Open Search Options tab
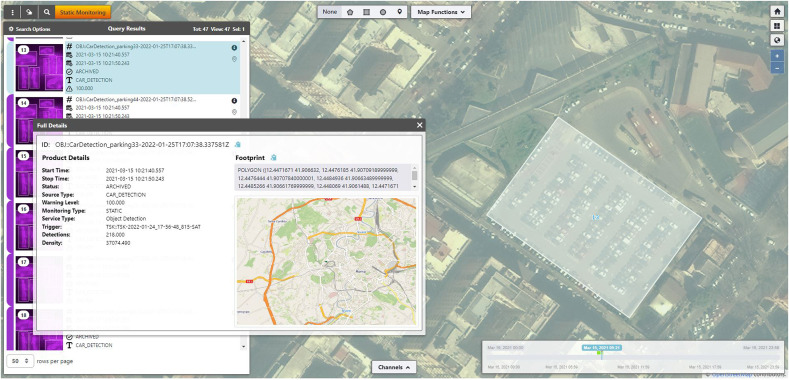789x380 pixels. [x=30, y=29]
